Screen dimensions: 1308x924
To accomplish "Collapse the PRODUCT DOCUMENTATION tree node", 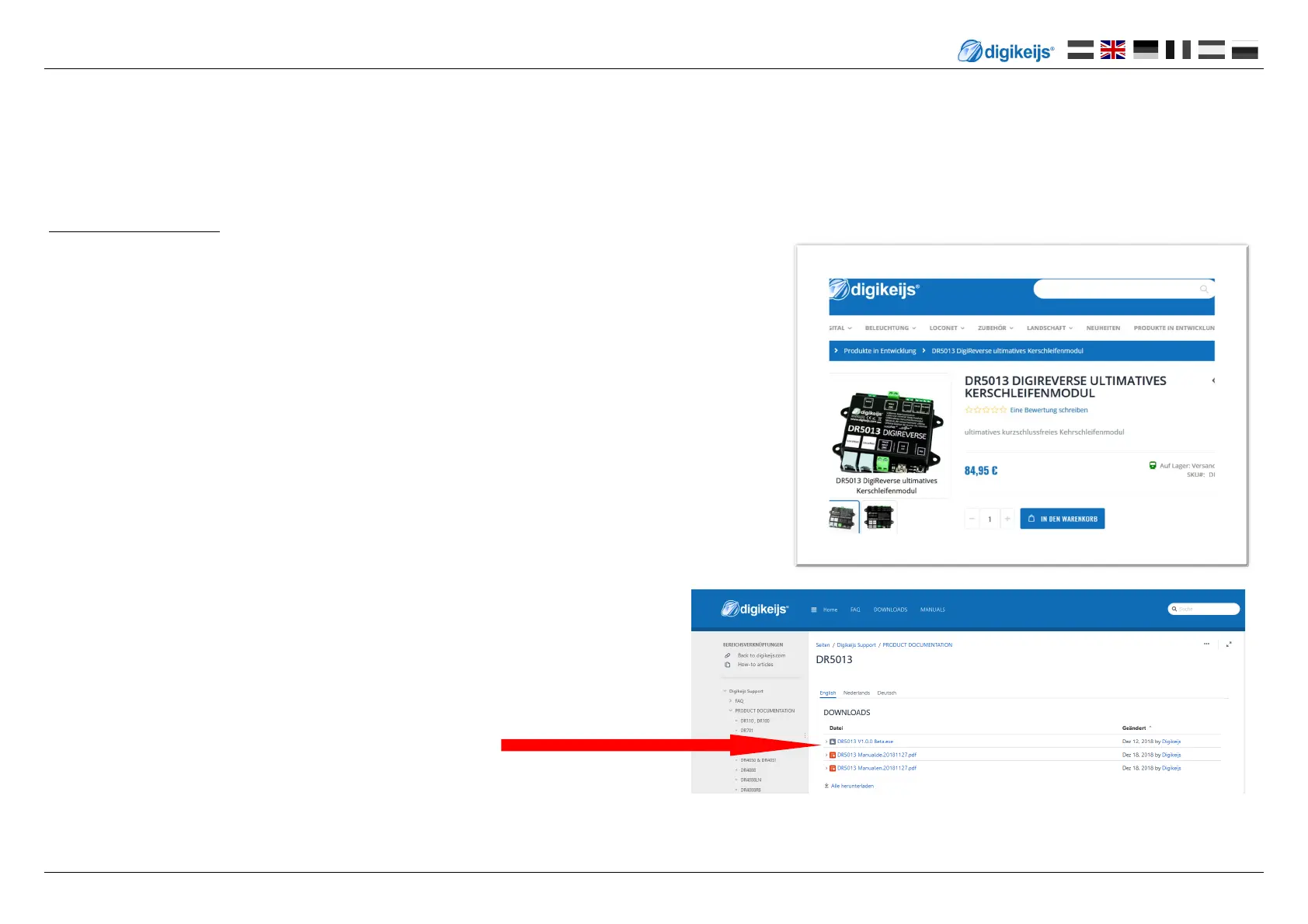I will [730, 710].
